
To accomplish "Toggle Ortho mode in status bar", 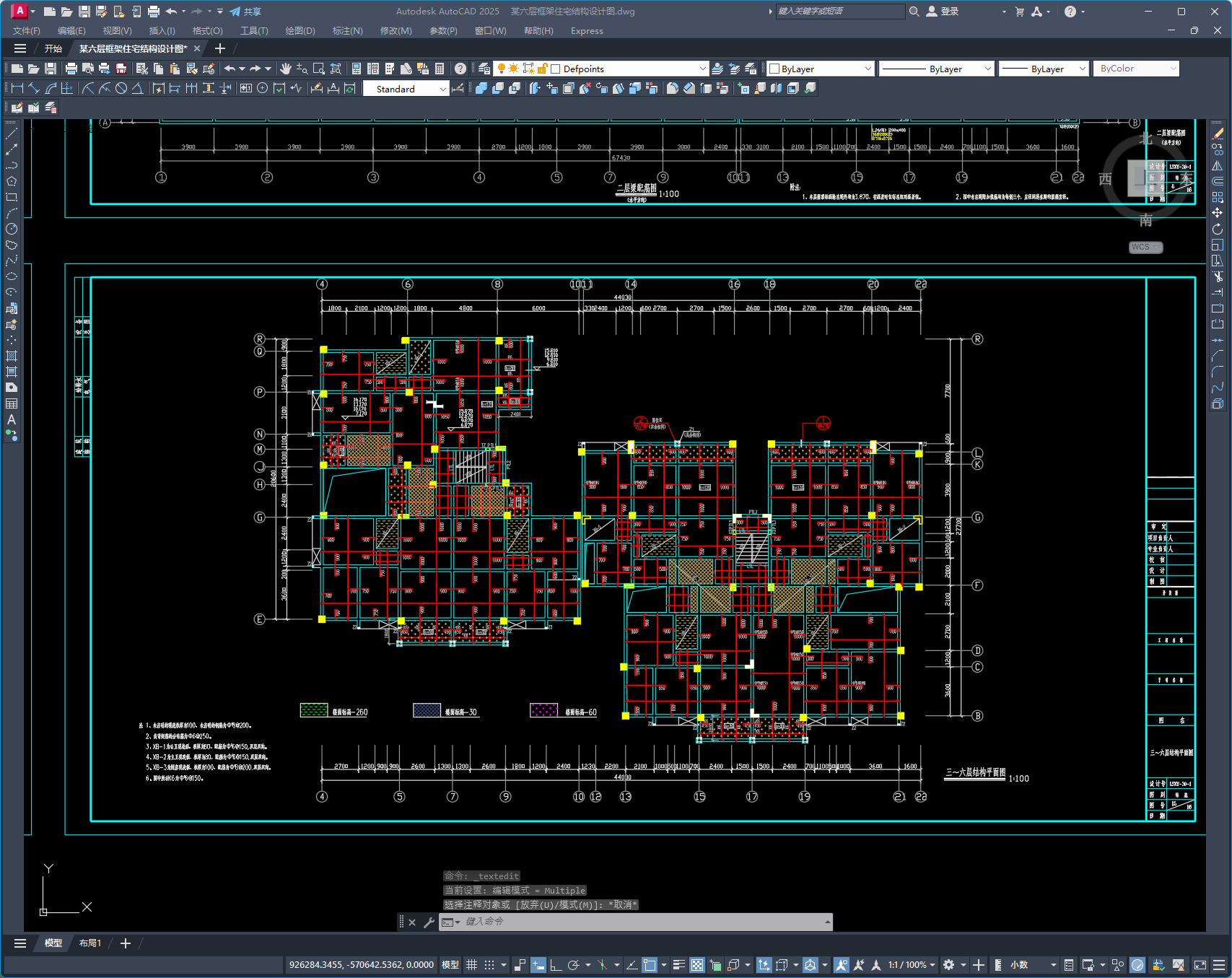I will (x=556, y=965).
